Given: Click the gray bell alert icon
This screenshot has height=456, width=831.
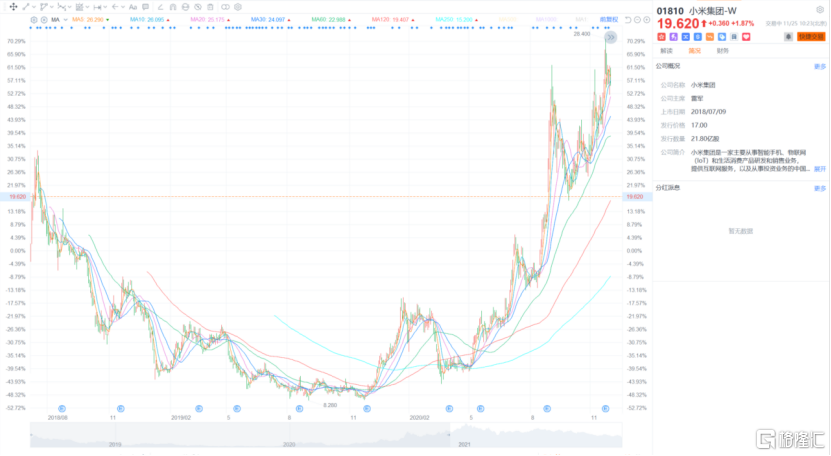Looking at the screenshot, I should click(789, 37).
